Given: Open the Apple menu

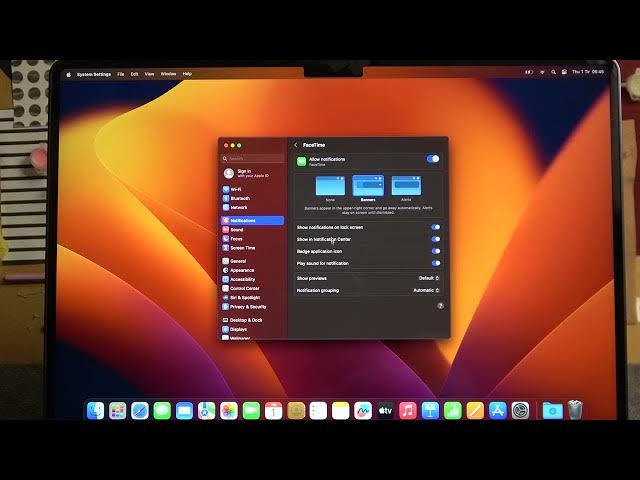Looking at the screenshot, I should [x=69, y=74].
